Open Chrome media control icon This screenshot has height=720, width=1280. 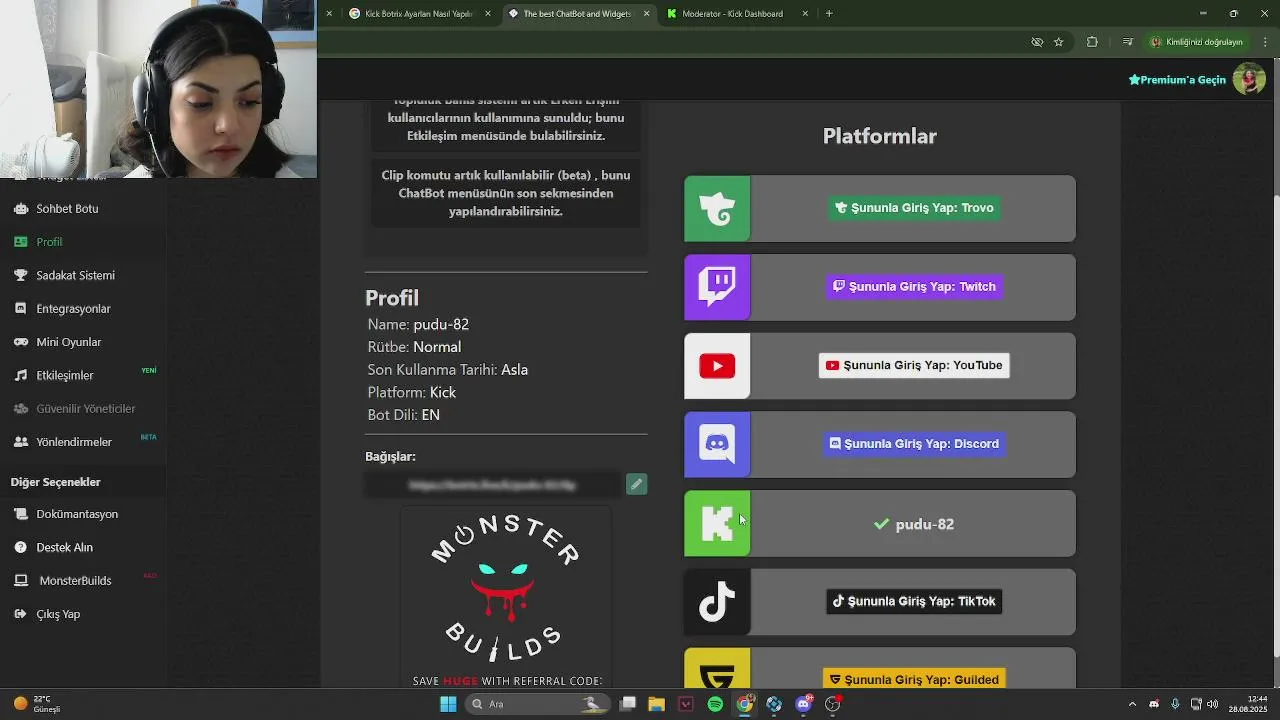click(x=1128, y=42)
